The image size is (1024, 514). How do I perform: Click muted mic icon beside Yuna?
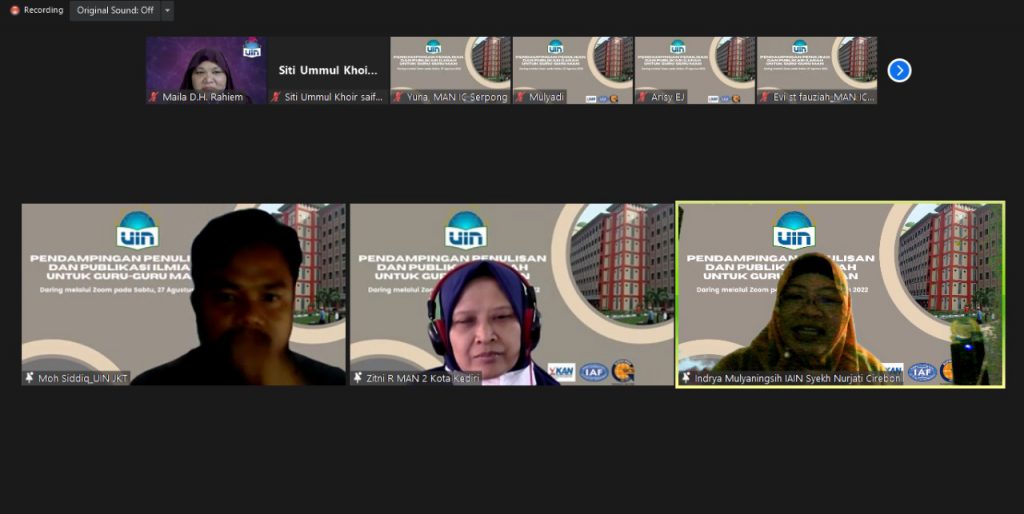click(x=398, y=97)
